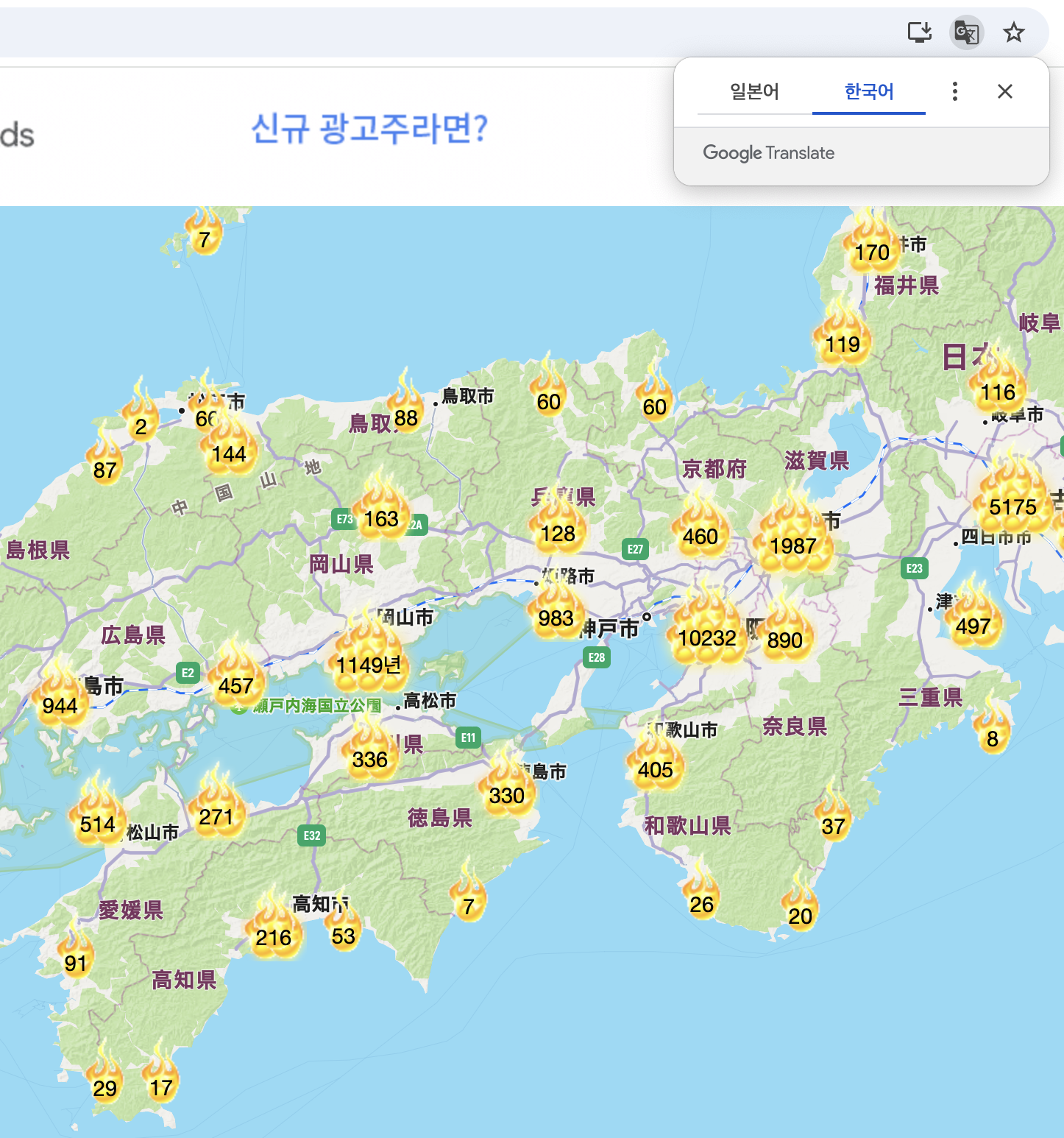Screen dimensions: 1064x1138
Task: Open the 1149 fire cluster near Okayama
Action: [x=369, y=665]
